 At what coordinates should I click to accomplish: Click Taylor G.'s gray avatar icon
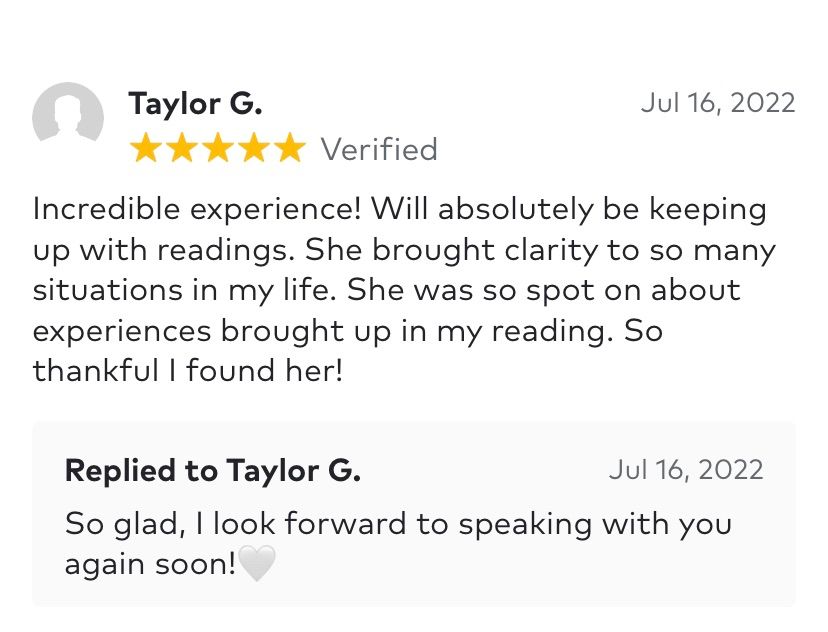coord(68,112)
